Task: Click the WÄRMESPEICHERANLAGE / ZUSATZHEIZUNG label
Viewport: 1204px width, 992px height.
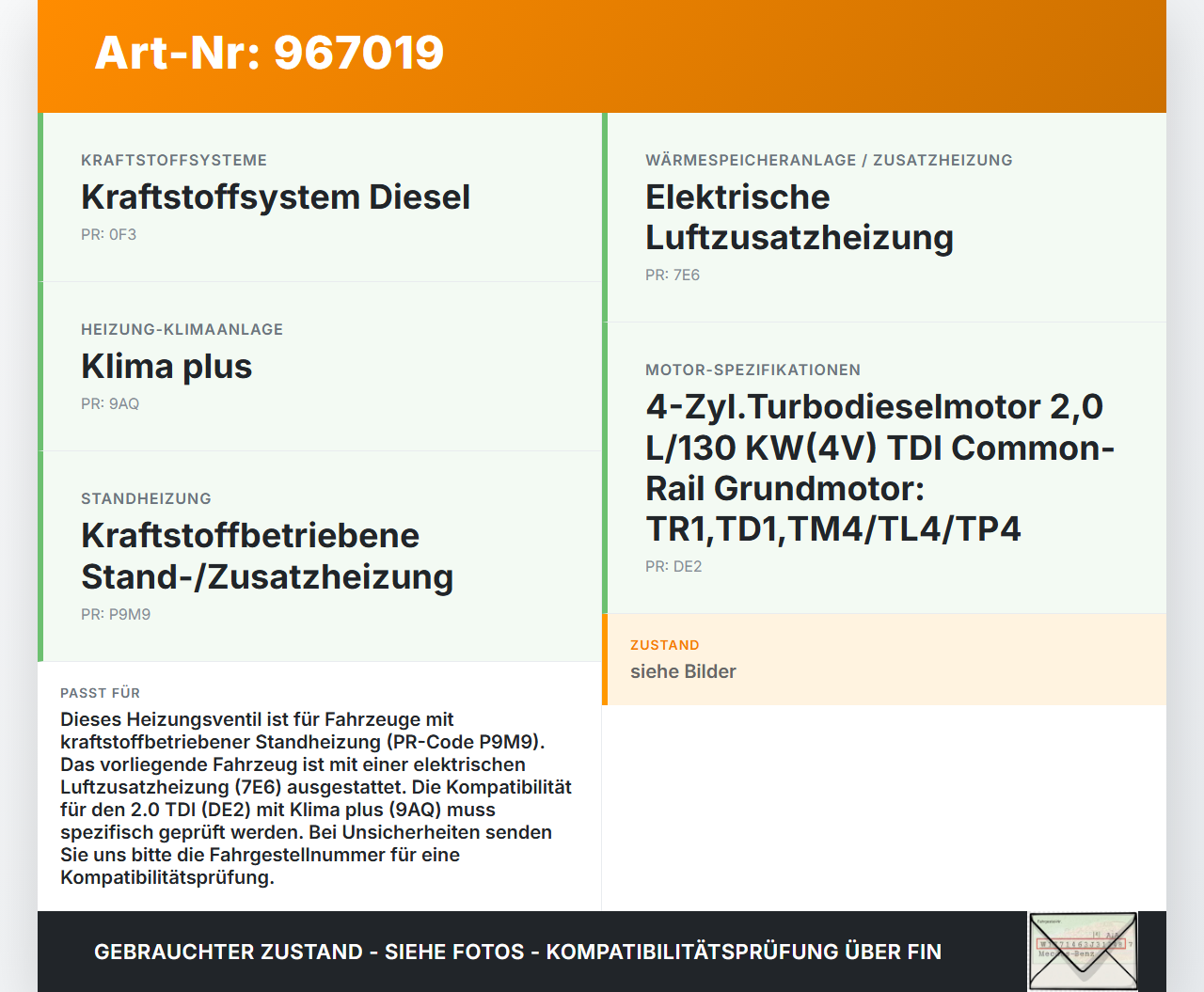Action: pyautogui.click(x=829, y=160)
